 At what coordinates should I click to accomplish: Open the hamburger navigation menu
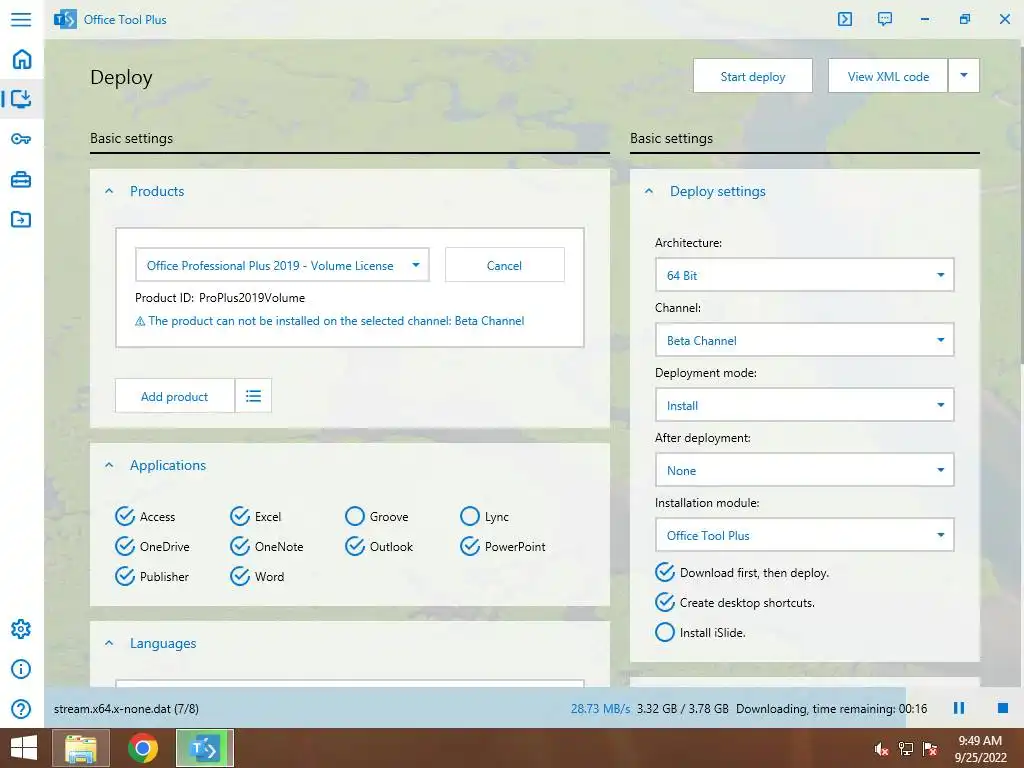21,19
